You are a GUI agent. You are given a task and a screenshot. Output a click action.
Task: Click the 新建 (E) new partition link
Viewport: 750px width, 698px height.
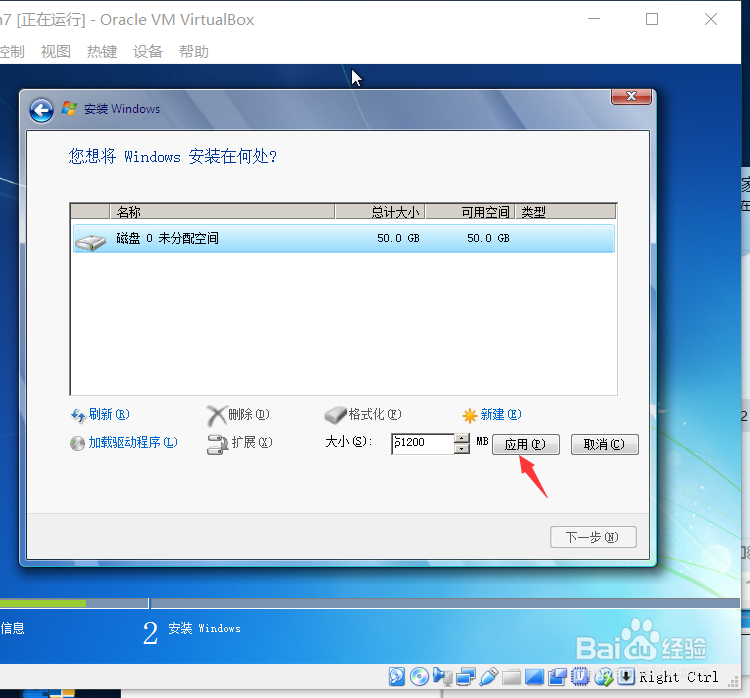492,414
